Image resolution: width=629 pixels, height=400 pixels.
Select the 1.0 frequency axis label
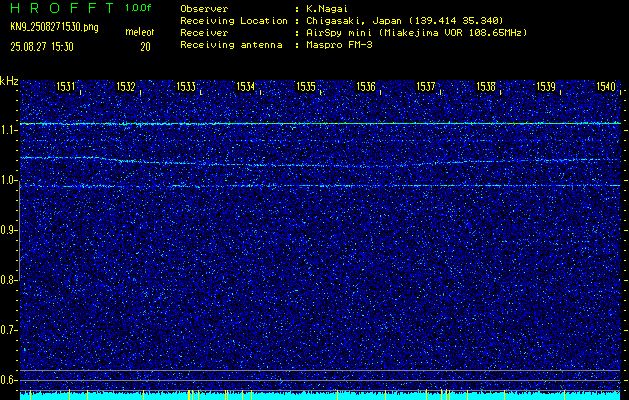8,180
